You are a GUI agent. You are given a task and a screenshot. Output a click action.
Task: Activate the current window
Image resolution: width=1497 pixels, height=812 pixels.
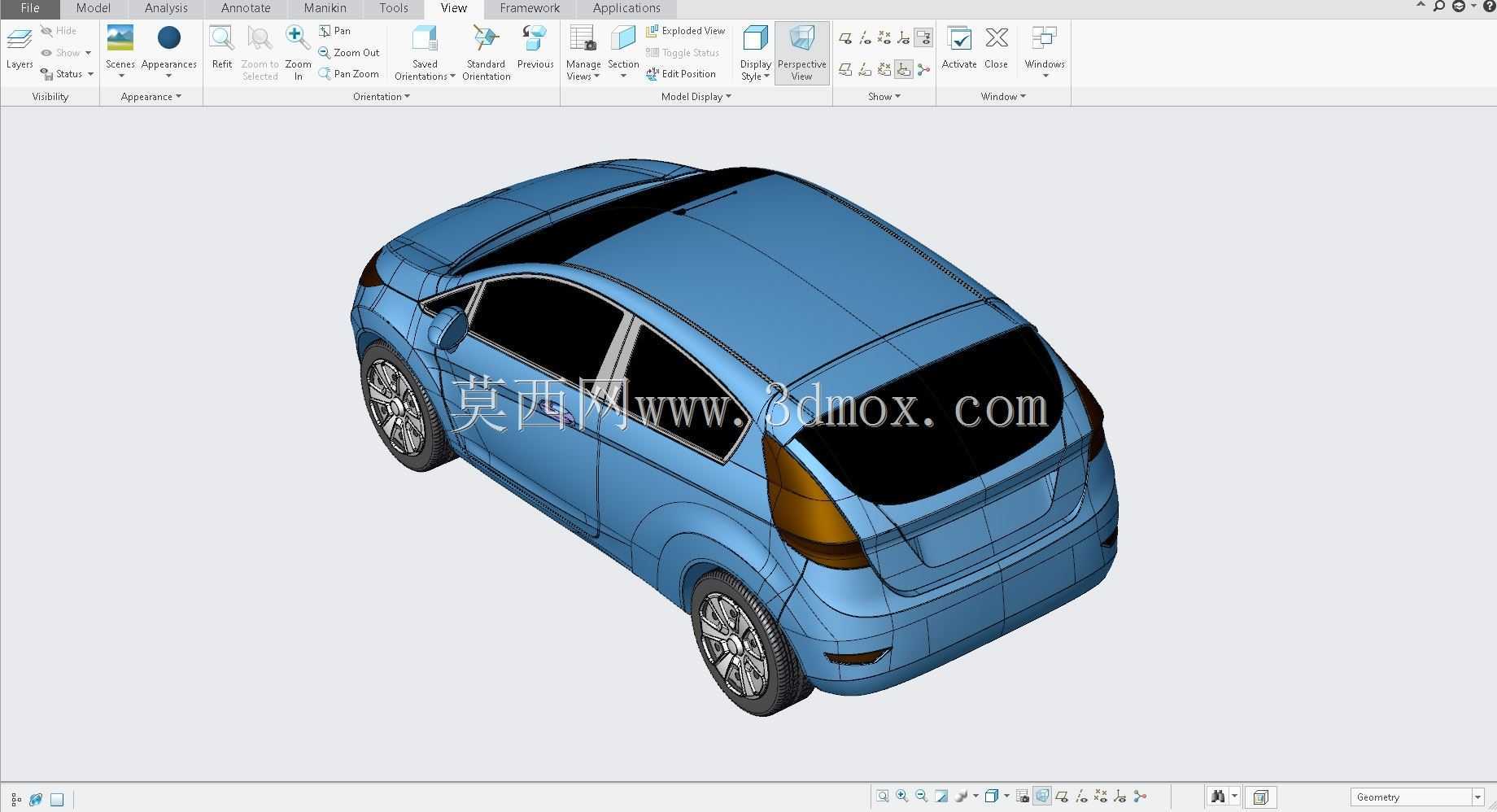point(959,47)
